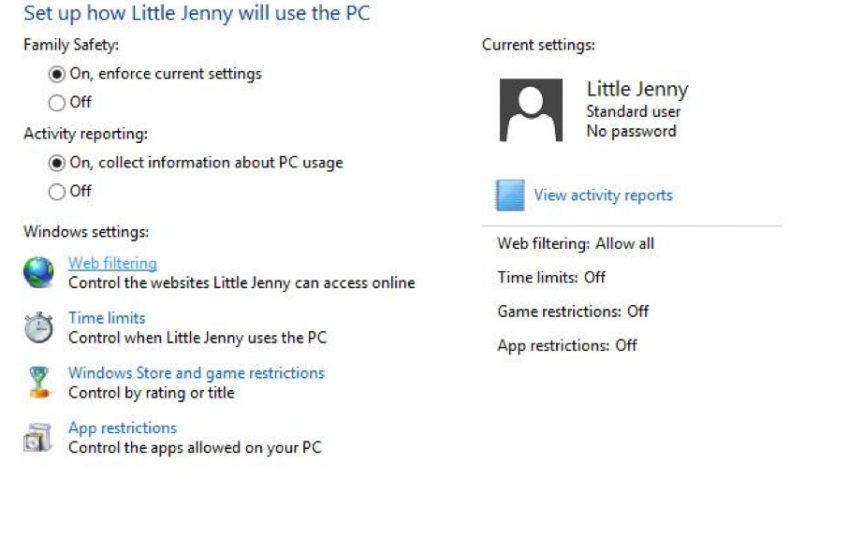This screenshot has width=848, height=536.
Task: Click the Time limits: Off status line
Action: click(551, 277)
